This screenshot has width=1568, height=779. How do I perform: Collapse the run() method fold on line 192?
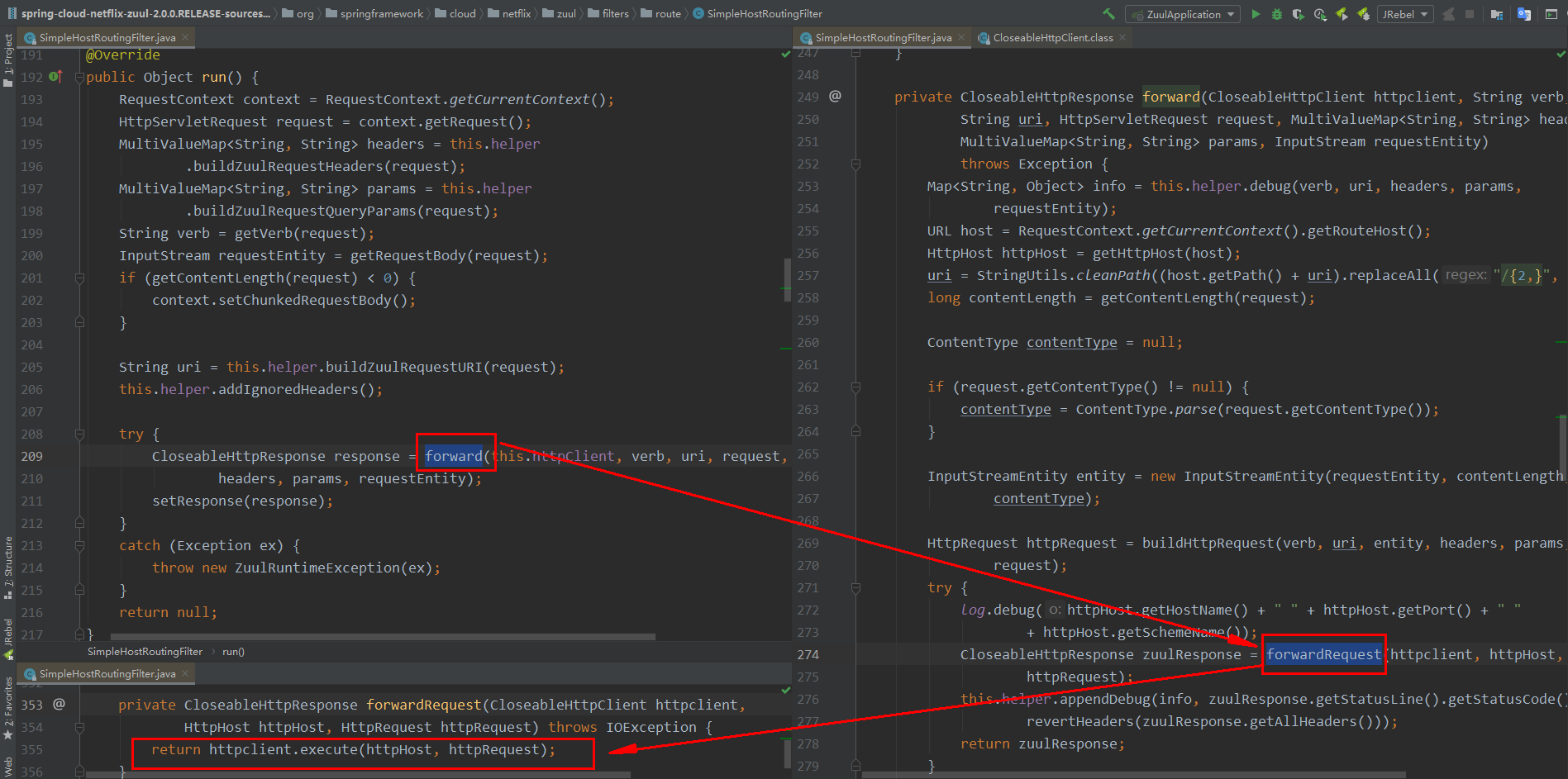[x=79, y=78]
